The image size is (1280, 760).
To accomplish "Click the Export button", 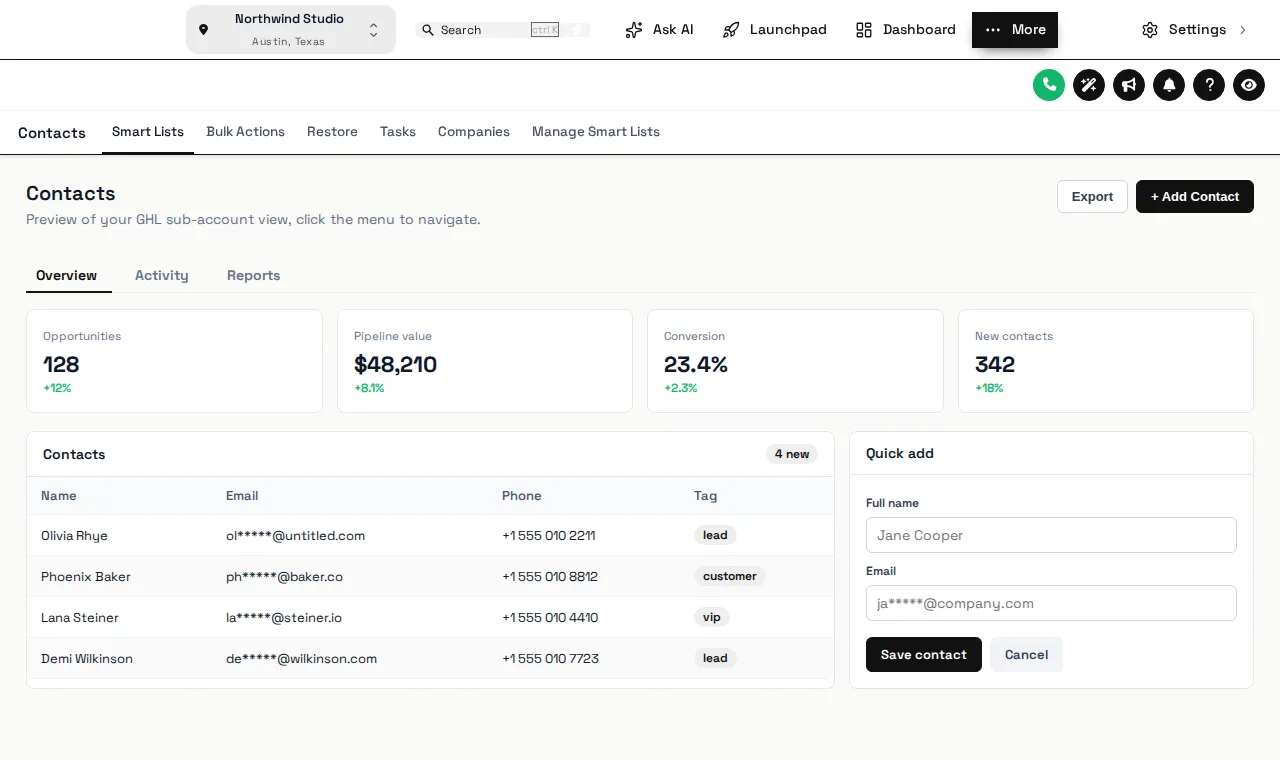I will click(x=1092, y=197).
